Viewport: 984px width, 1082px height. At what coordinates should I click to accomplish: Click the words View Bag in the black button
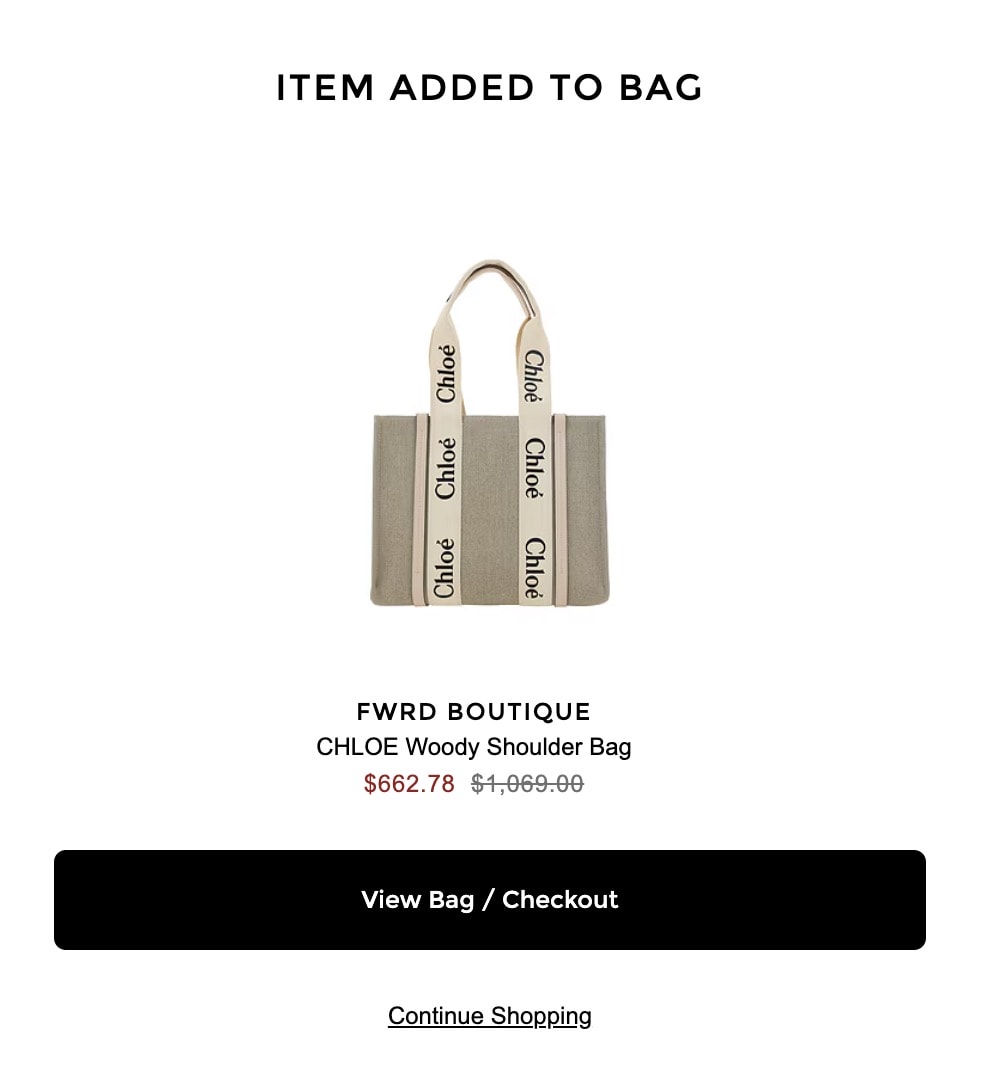coord(417,900)
